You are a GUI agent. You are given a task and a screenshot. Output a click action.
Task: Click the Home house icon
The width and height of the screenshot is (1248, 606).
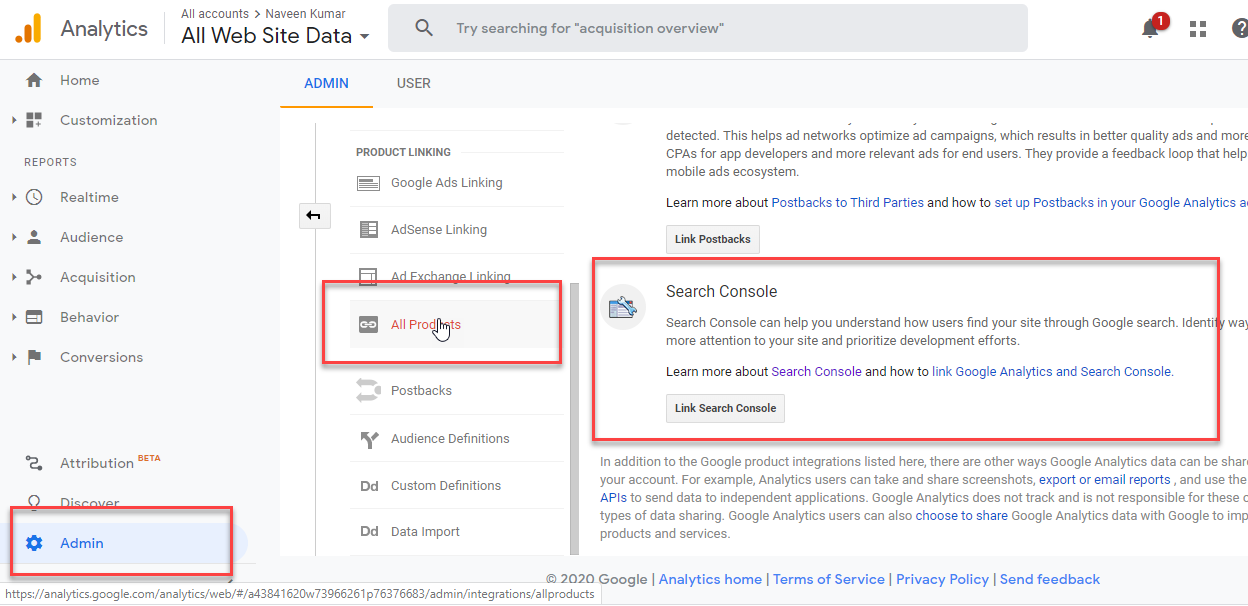[x=34, y=80]
